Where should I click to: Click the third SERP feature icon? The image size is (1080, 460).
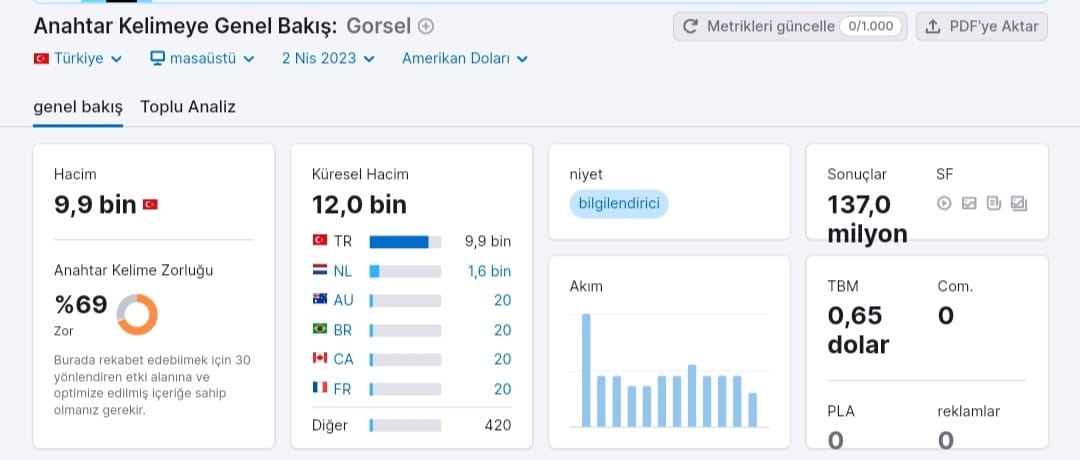click(x=993, y=203)
